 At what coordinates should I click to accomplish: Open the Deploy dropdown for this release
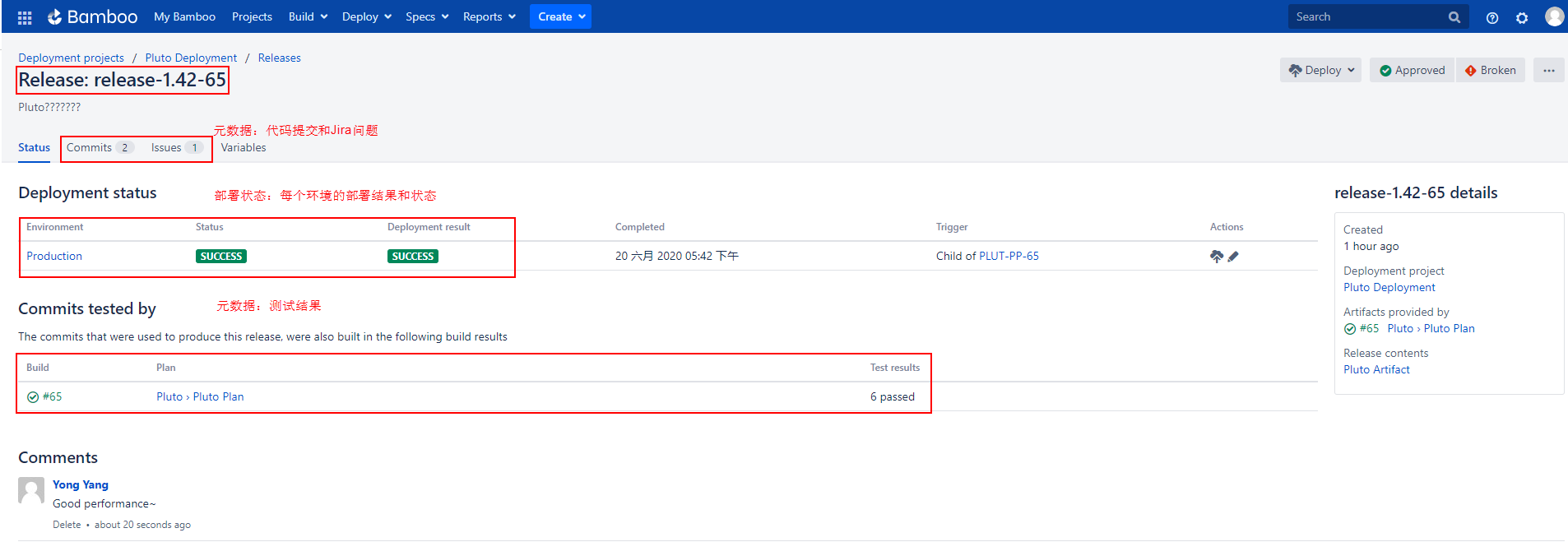point(1320,71)
